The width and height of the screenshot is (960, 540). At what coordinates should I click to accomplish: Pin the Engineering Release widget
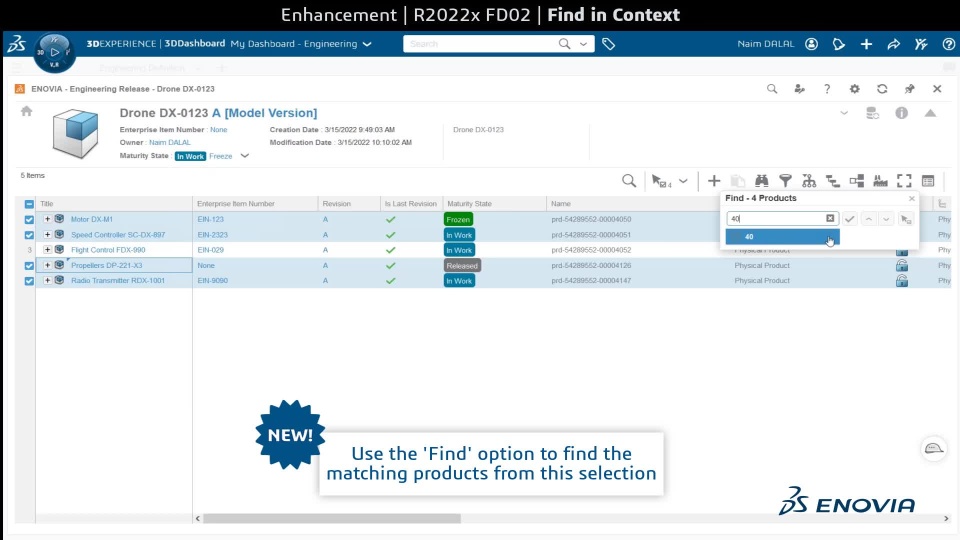click(x=910, y=89)
